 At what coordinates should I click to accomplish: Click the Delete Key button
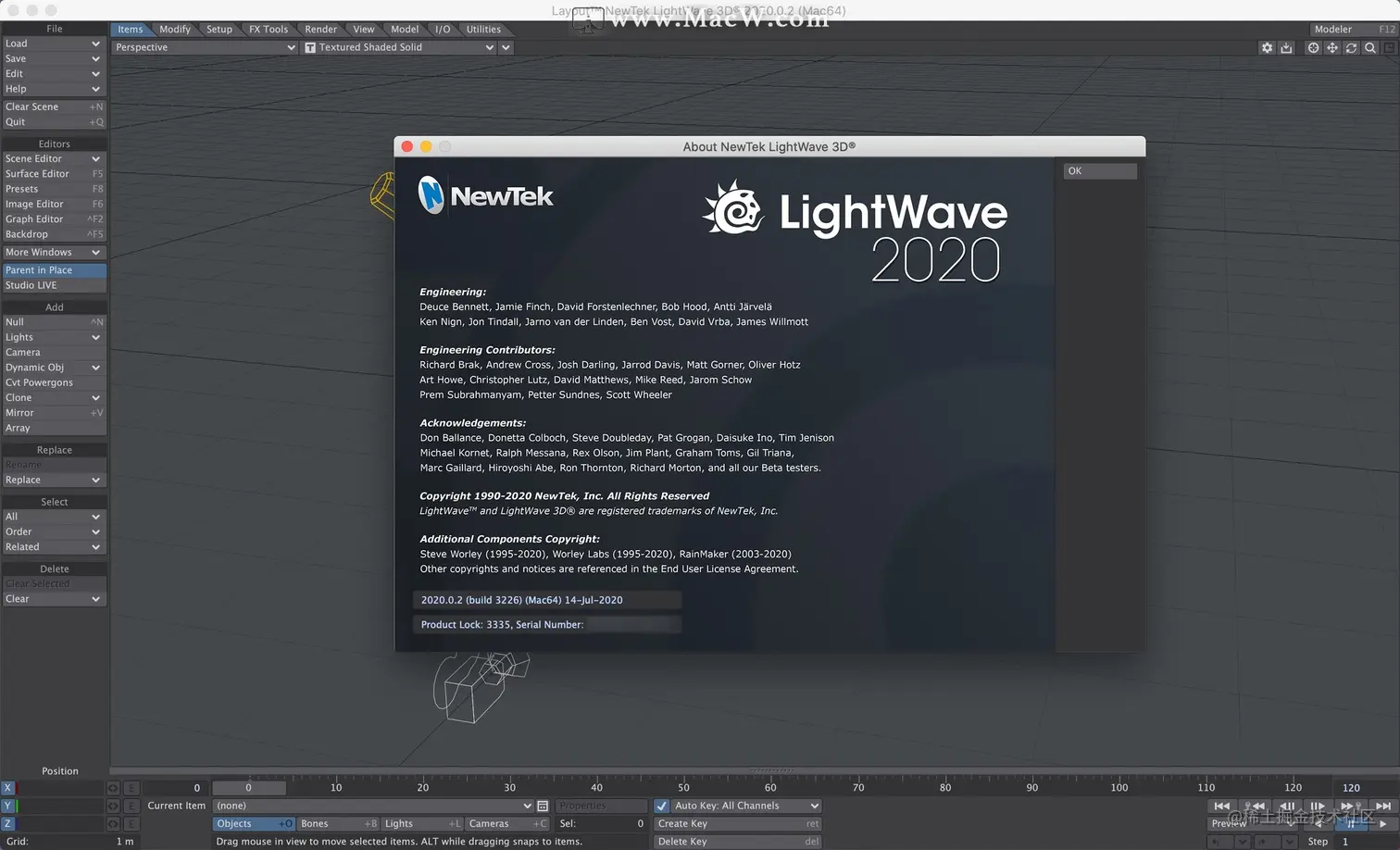click(x=738, y=842)
